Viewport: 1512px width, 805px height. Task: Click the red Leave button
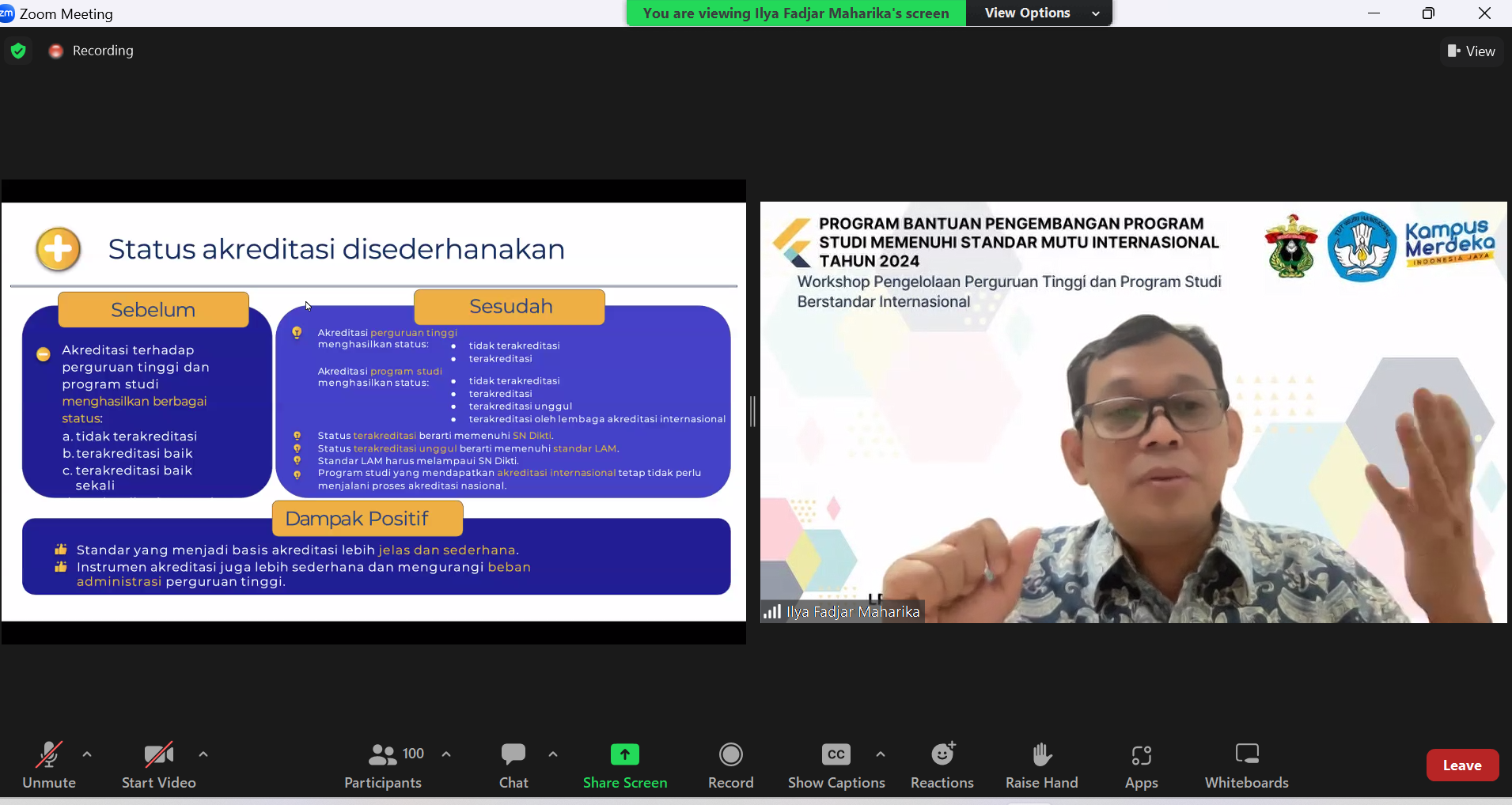coord(1461,765)
